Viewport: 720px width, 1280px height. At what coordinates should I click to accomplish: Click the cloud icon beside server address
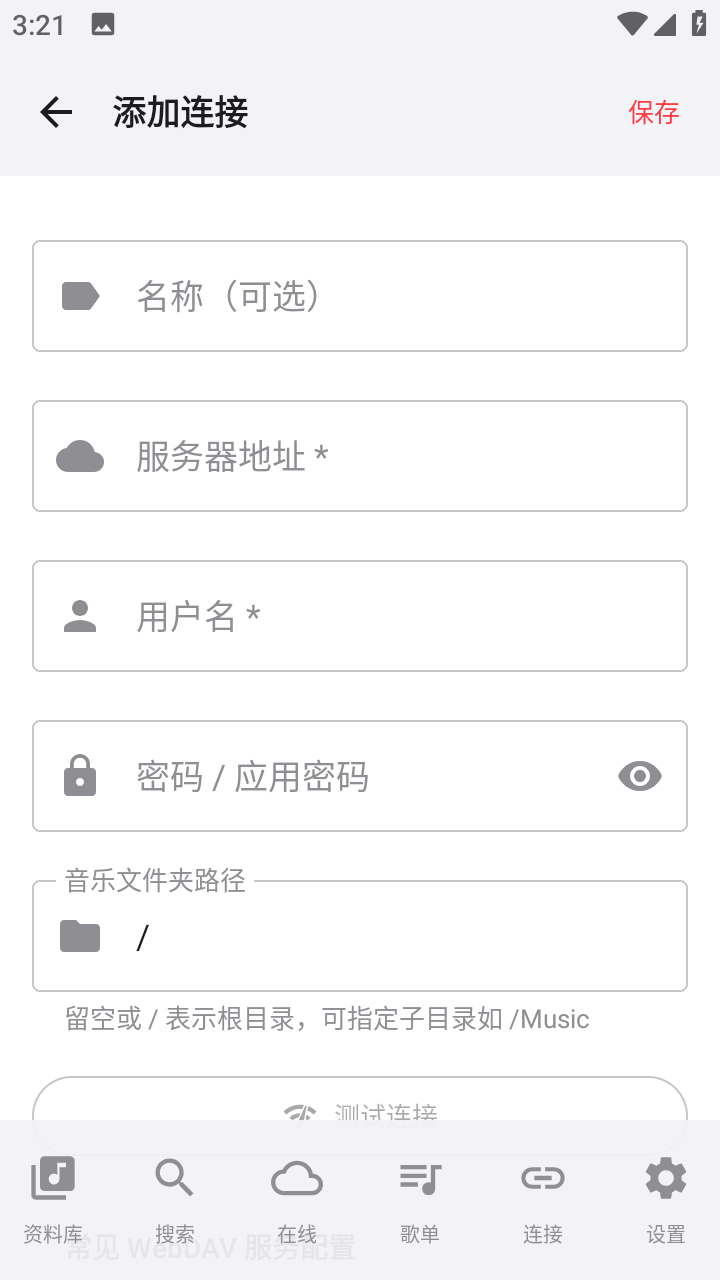(x=80, y=456)
